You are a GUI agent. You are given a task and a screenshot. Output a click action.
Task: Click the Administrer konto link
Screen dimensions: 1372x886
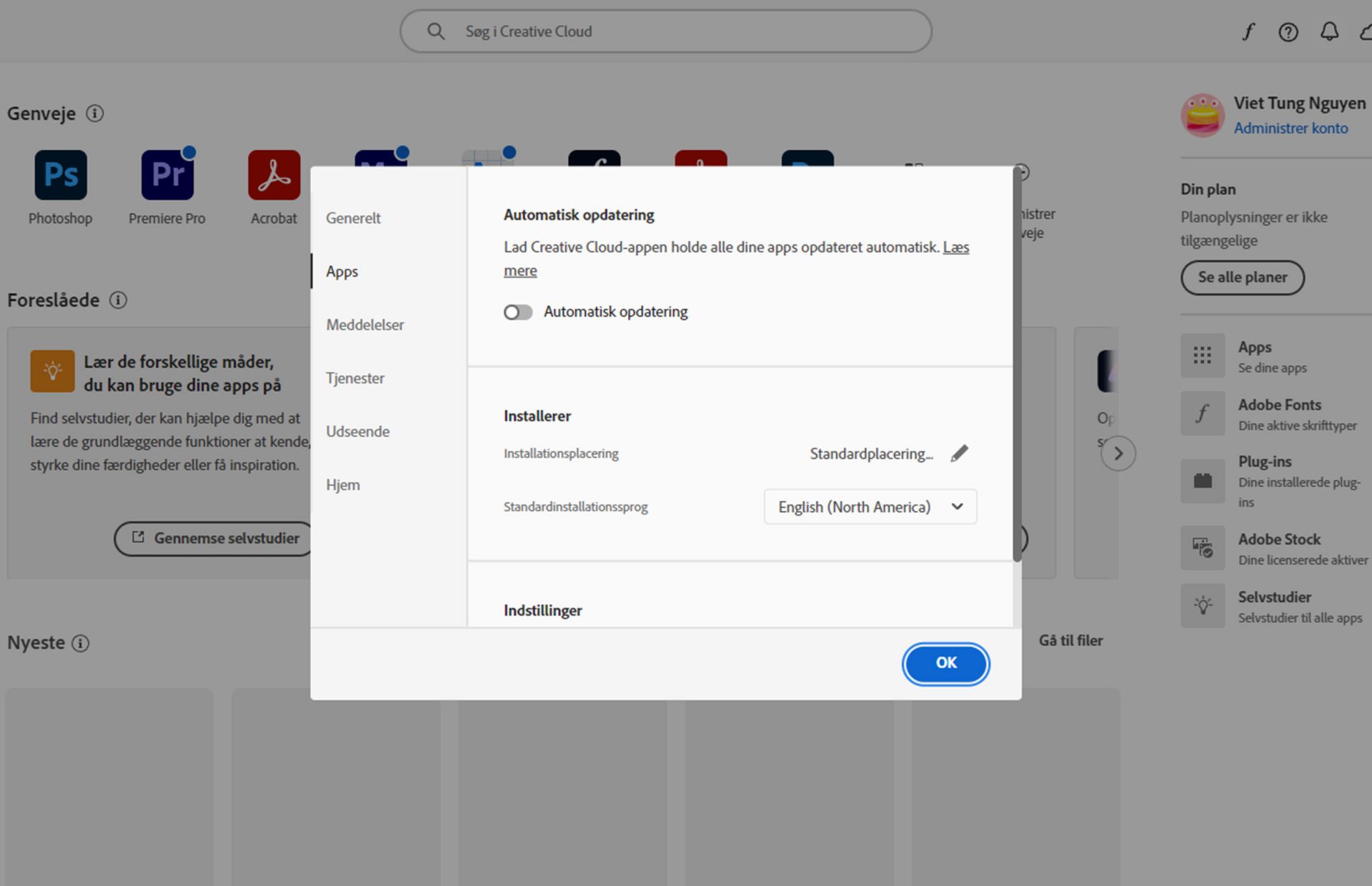(x=1290, y=128)
